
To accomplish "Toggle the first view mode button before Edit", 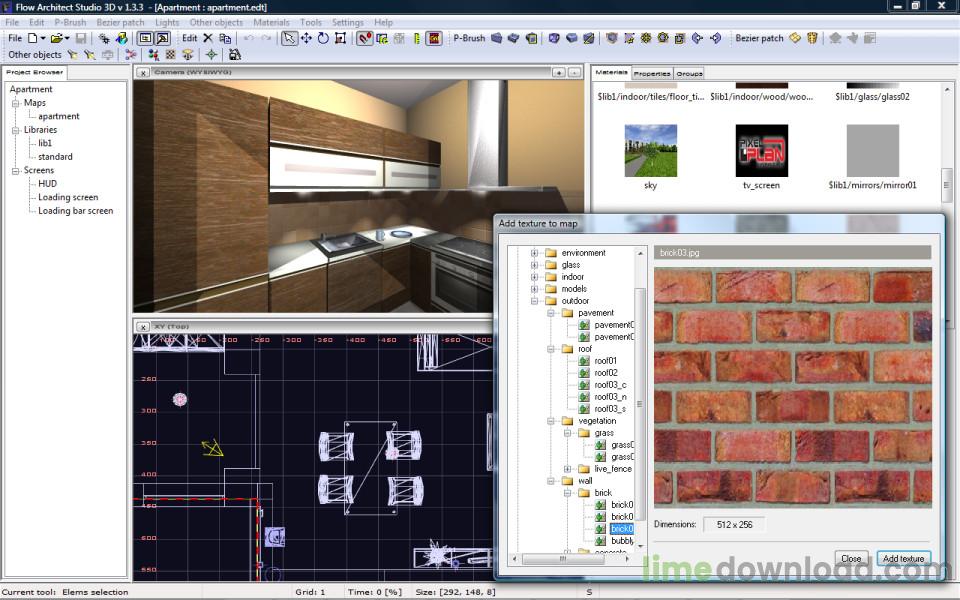I will pos(145,38).
